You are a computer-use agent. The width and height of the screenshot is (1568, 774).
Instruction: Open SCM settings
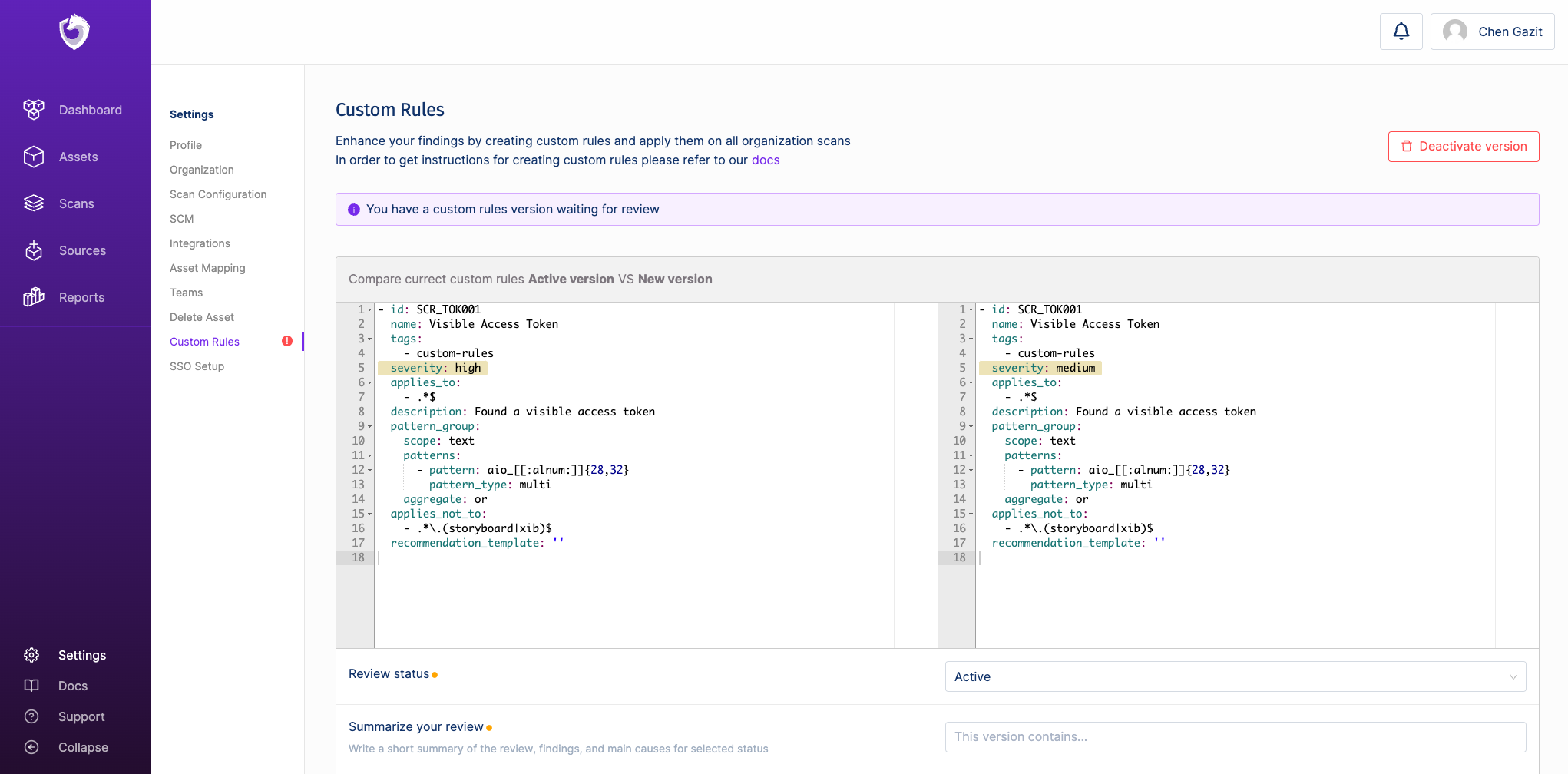pyautogui.click(x=182, y=219)
